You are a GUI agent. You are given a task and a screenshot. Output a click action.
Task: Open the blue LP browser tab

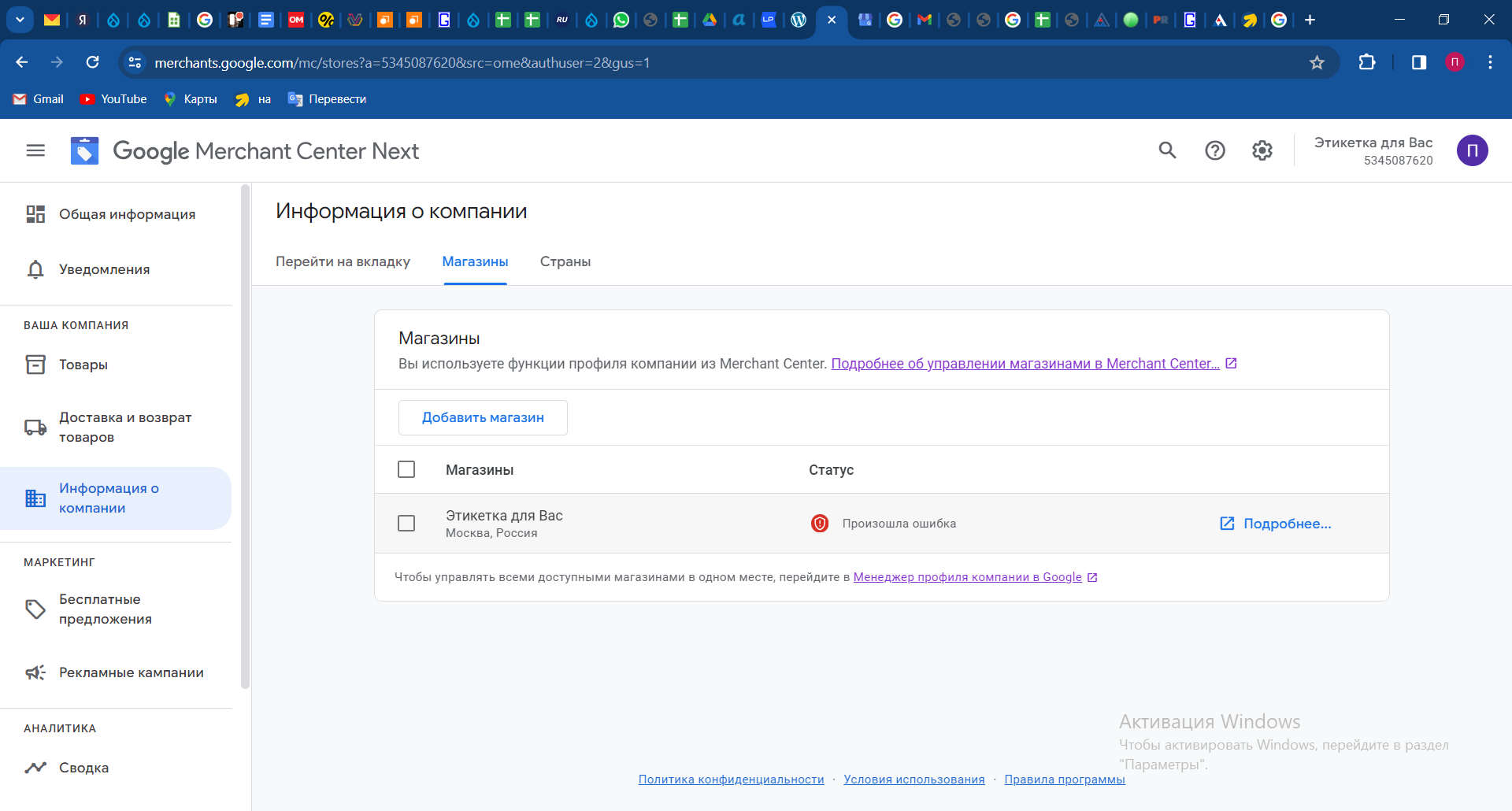pyautogui.click(x=769, y=20)
